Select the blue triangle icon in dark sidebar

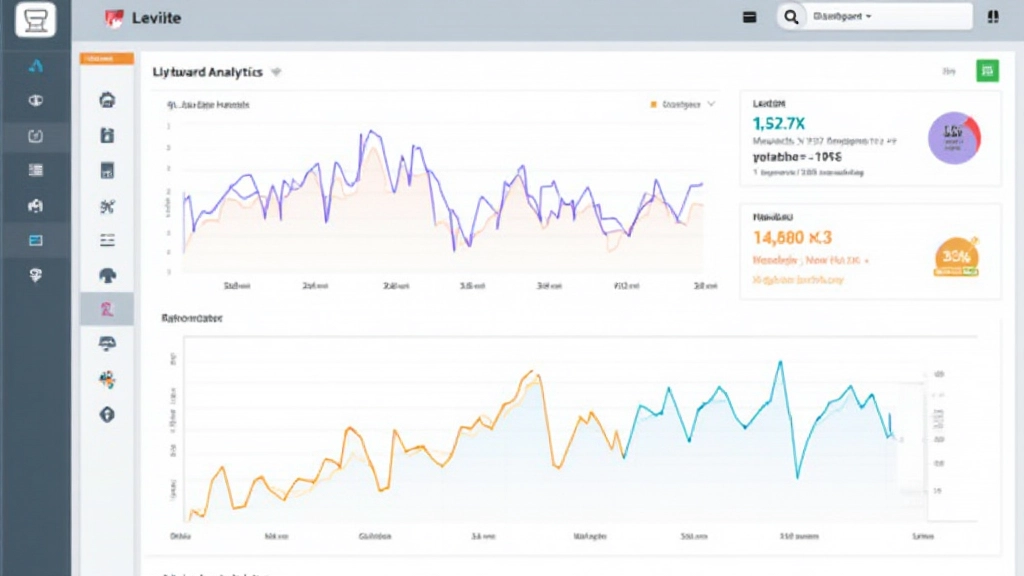(x=36, y=66)
